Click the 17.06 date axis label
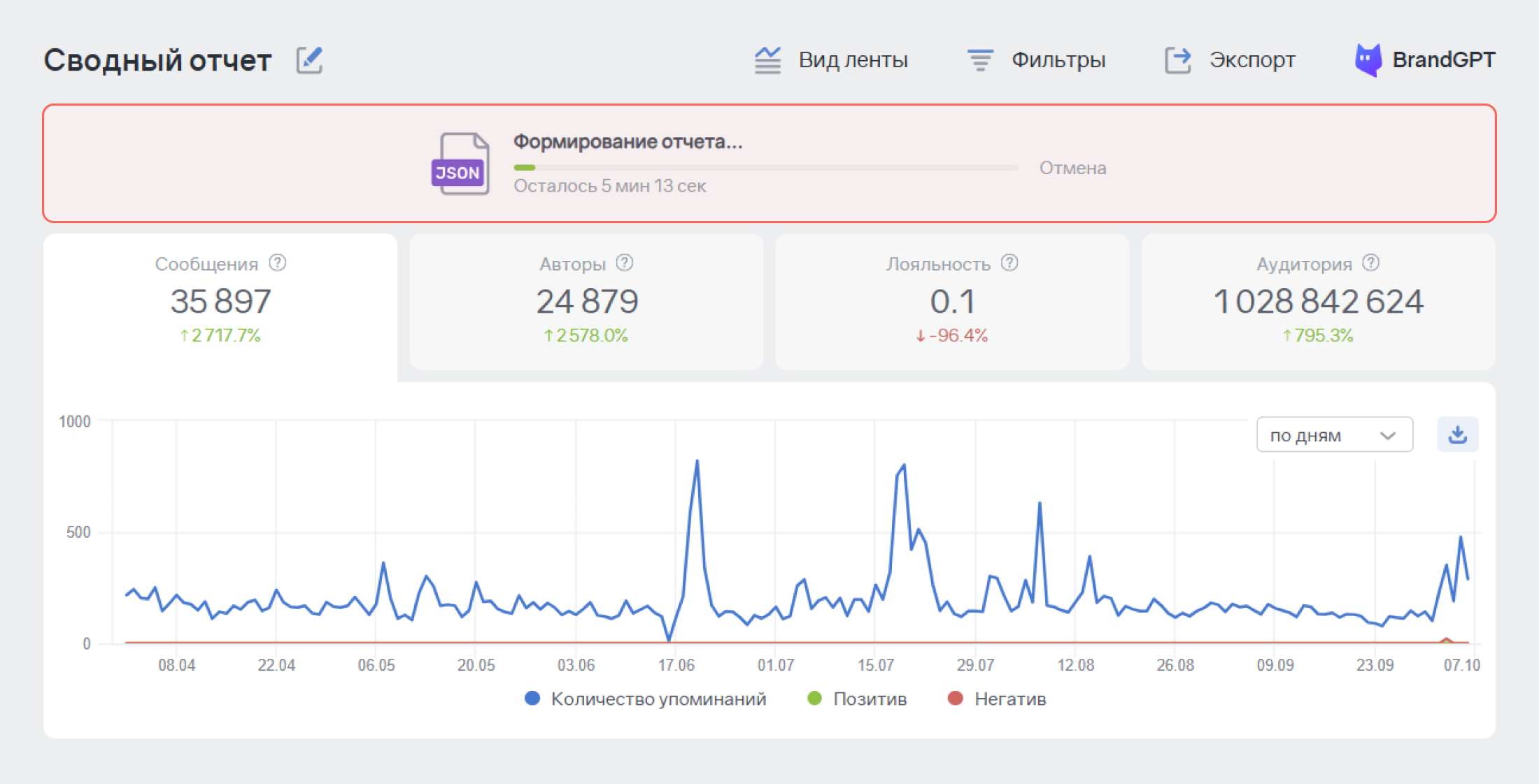This screenshot has height=784, width=1539. pyautogui.click(x=676, y=665)
